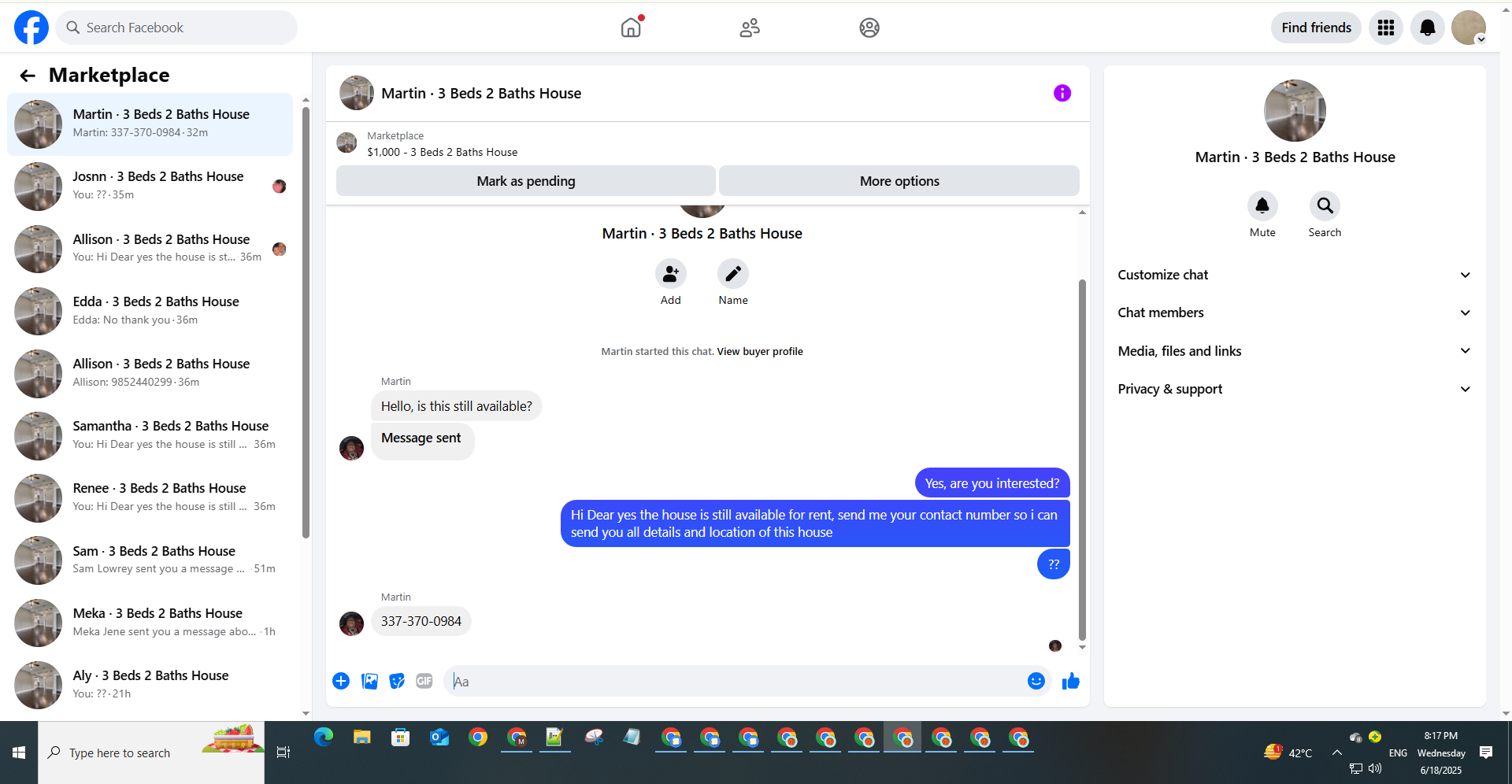1512x784 pixels.
Task: Open the taskbar clock showing 8:17 PM
Action: pos(1441,753)
